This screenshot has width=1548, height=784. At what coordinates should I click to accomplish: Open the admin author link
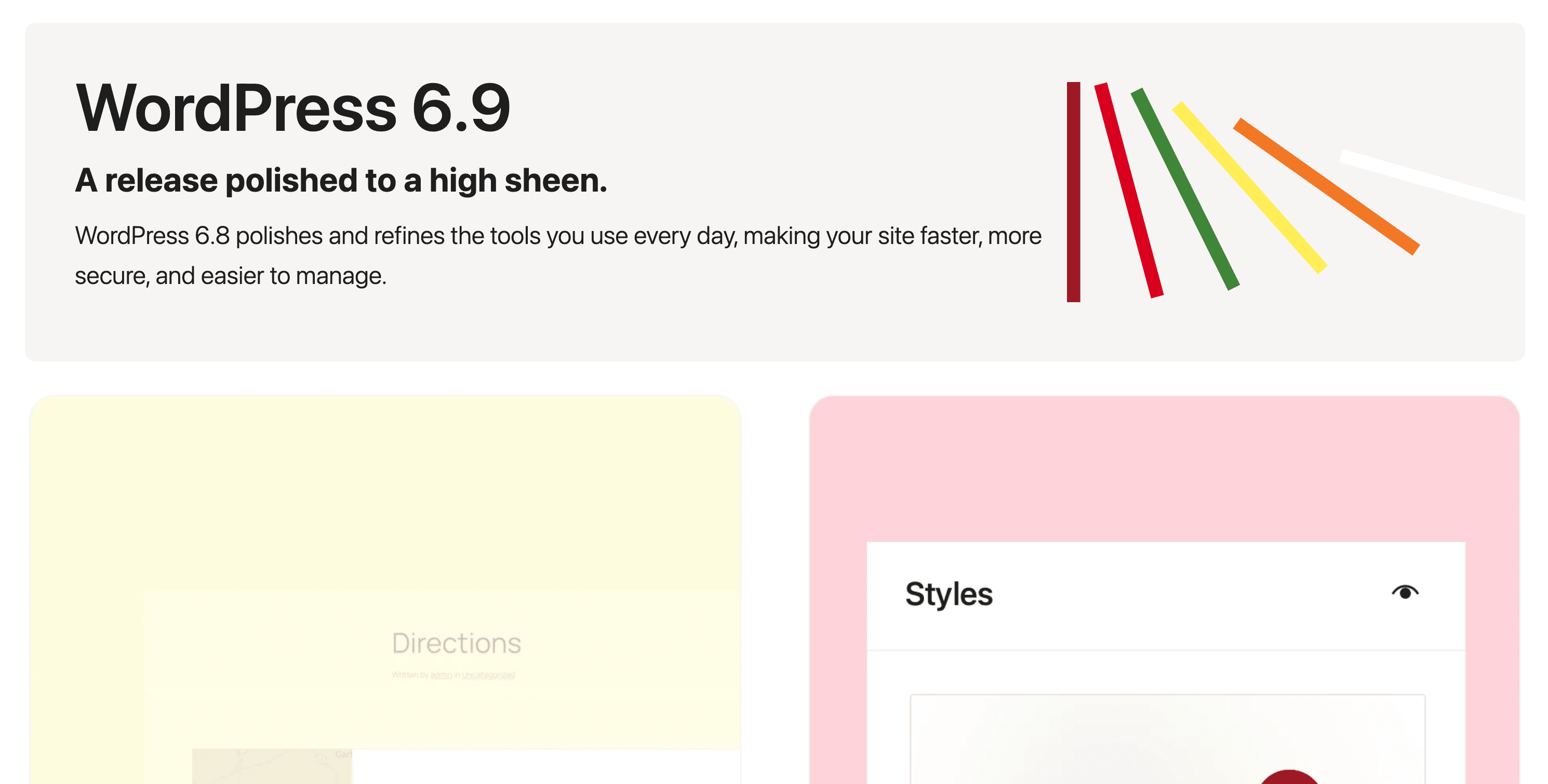[441, 675]
